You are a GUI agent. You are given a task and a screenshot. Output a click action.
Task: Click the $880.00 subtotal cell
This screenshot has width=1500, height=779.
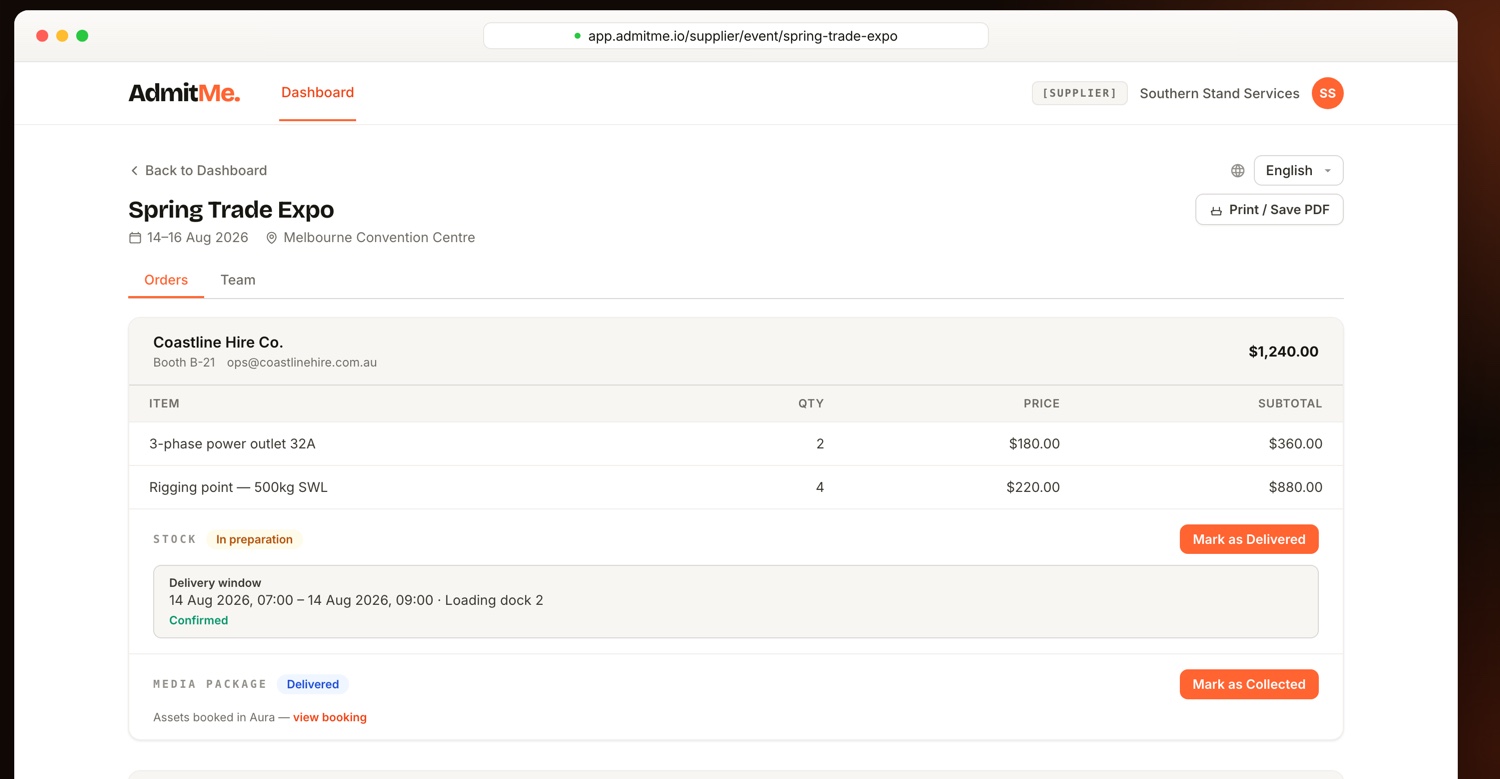pos(1295,488)
